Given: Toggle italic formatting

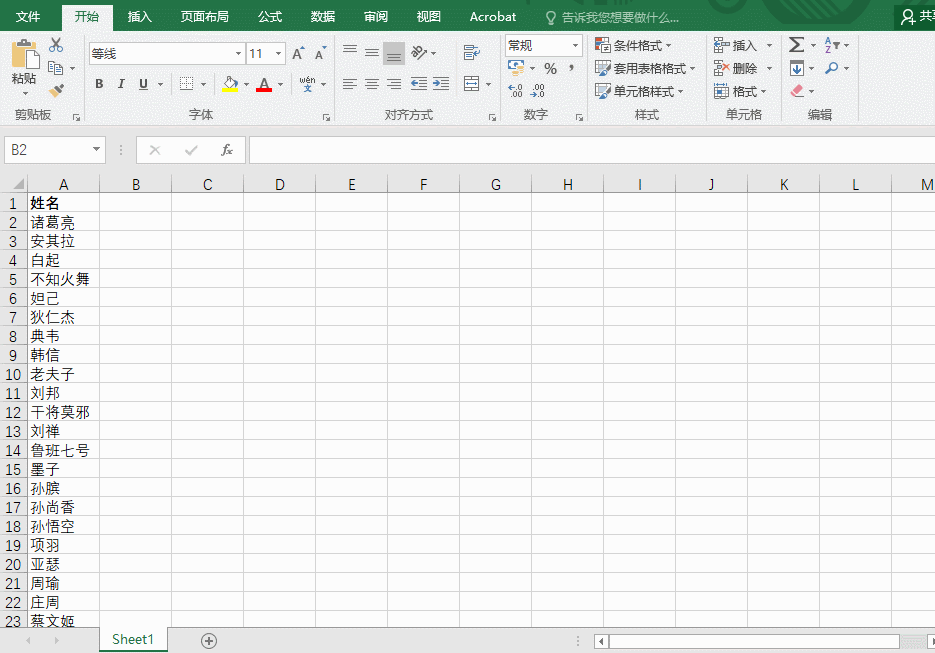Looking at the screenshot, I should point(121,84).
